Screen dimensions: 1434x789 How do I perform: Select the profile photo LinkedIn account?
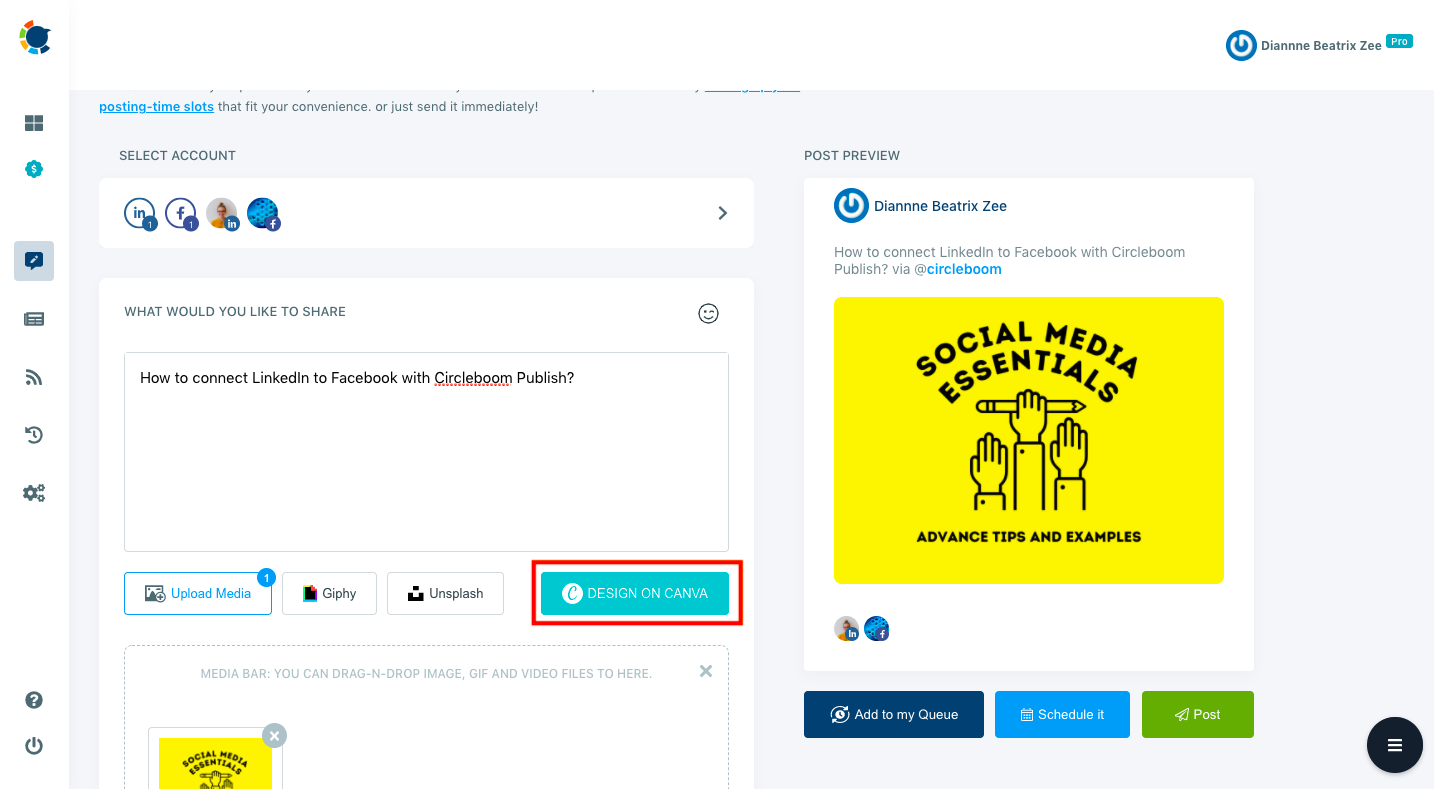(x=222, y=213)
